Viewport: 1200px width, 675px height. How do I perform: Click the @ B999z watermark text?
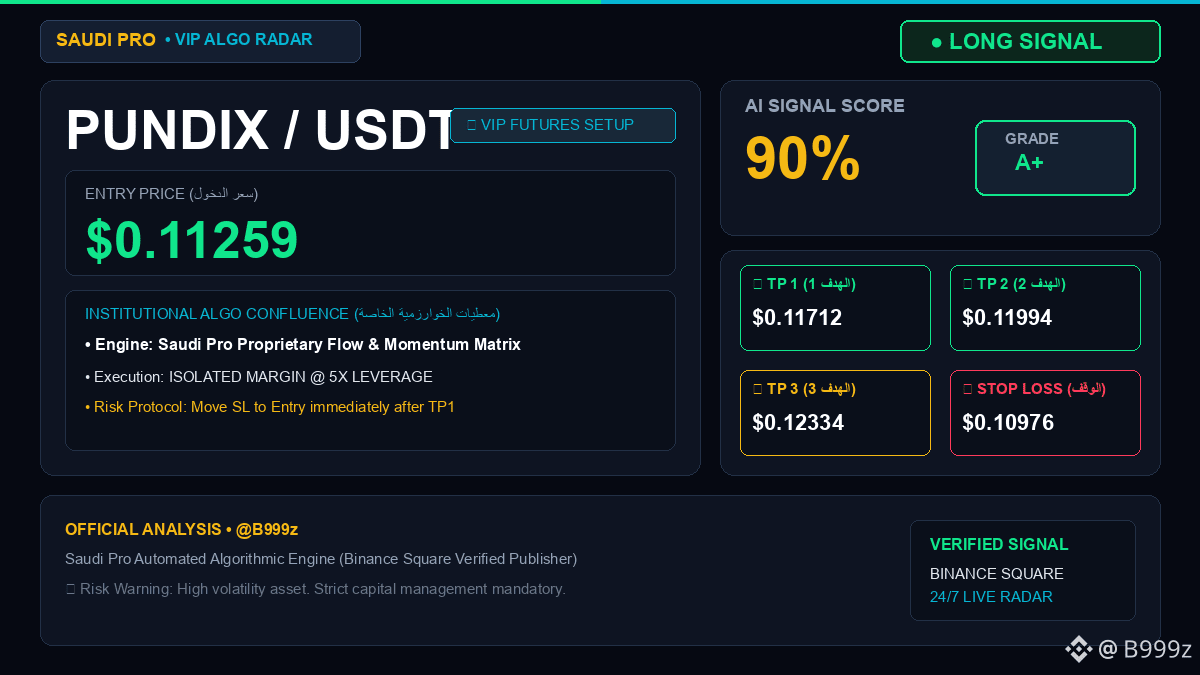1145,649
